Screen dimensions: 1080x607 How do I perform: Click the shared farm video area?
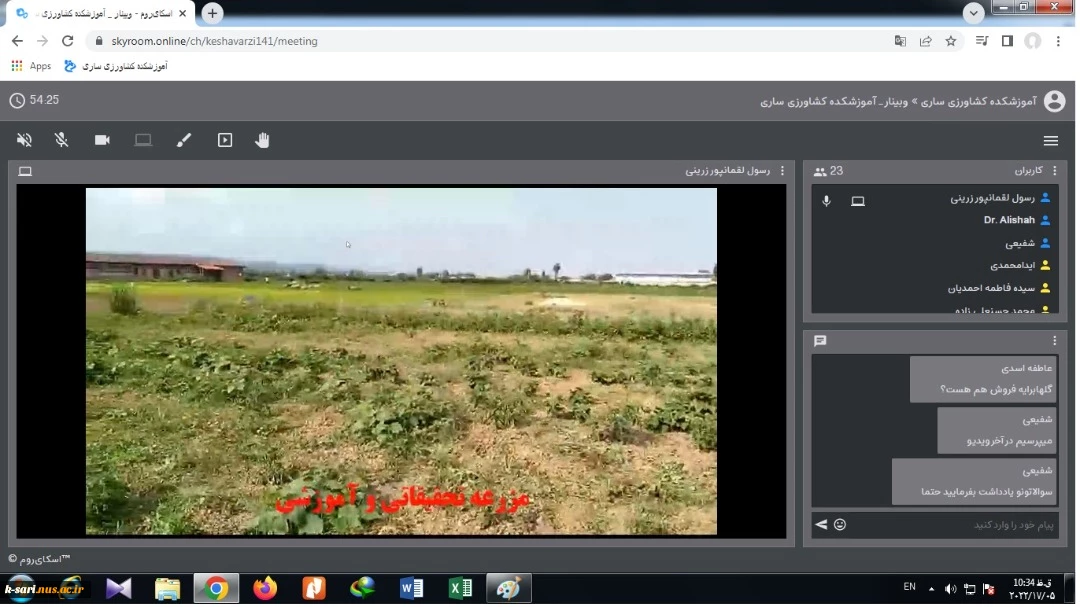tap(401, 362)
